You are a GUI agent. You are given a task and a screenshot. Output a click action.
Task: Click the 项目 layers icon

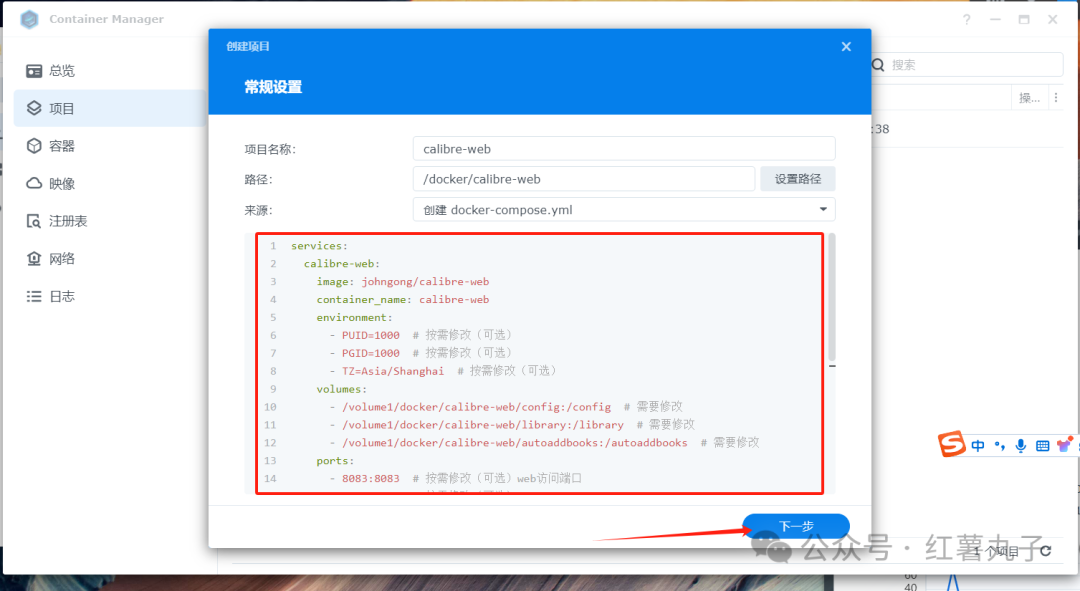34,108
